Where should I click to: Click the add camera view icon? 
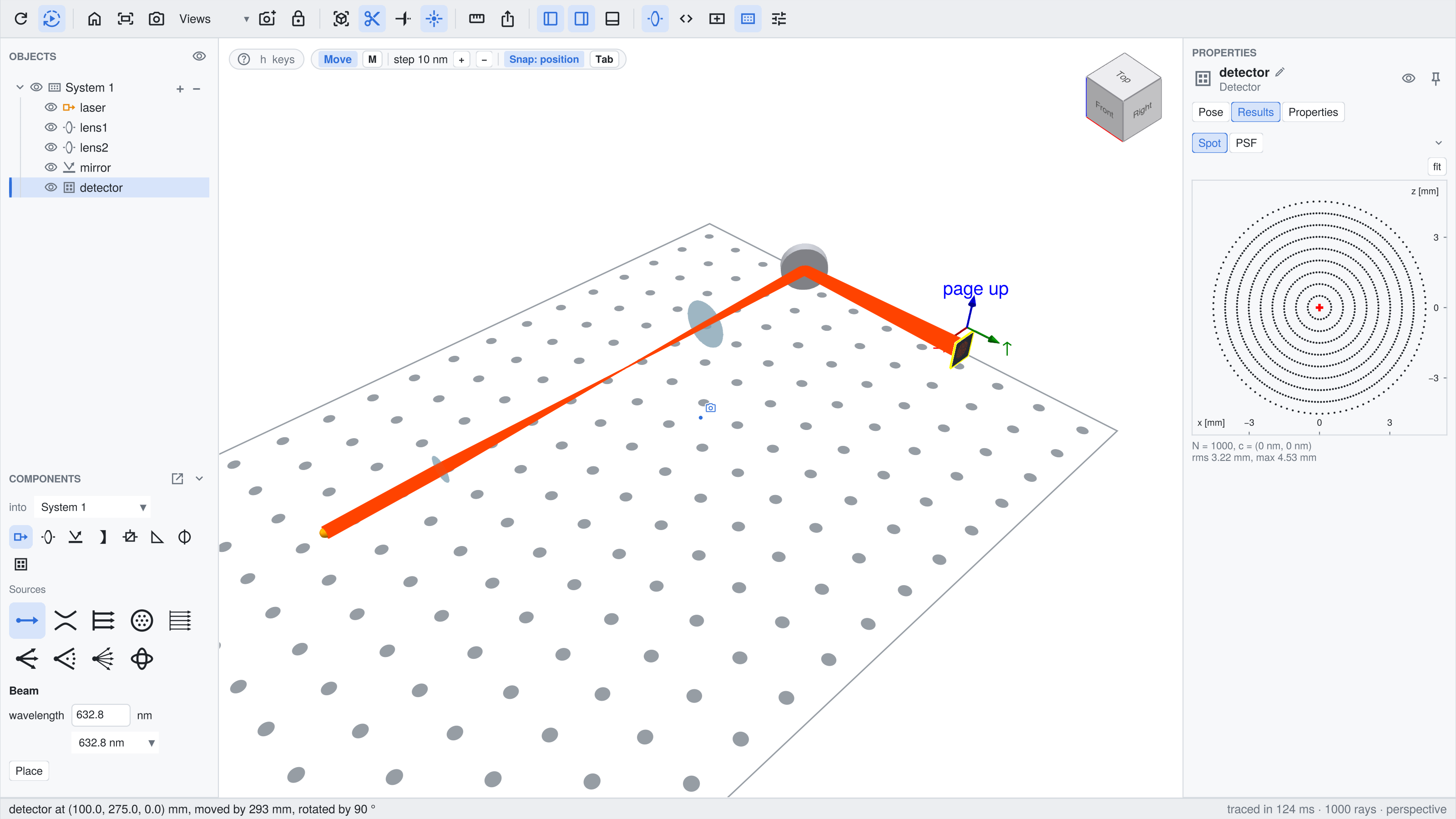[267, 19]
